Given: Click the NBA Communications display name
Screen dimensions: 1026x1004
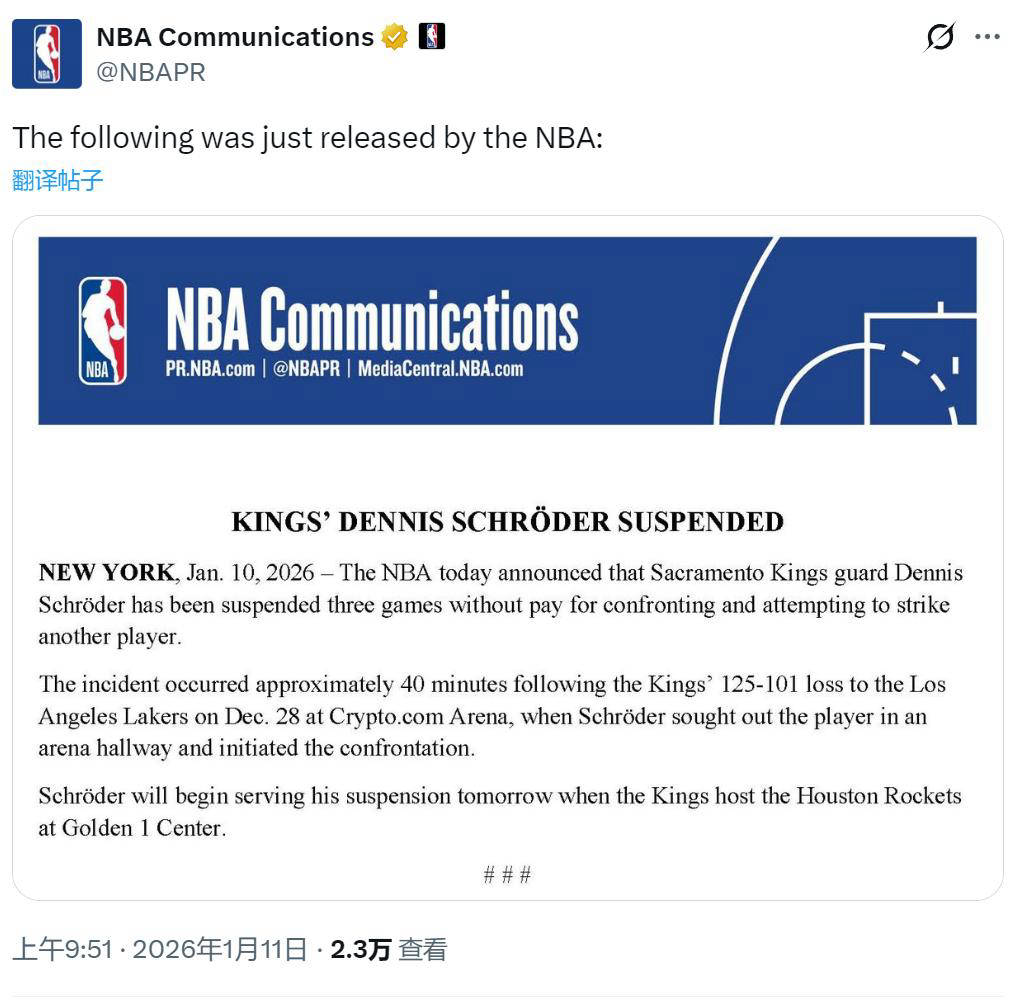Looking at the screenshot, I should (x=235, y=37).
